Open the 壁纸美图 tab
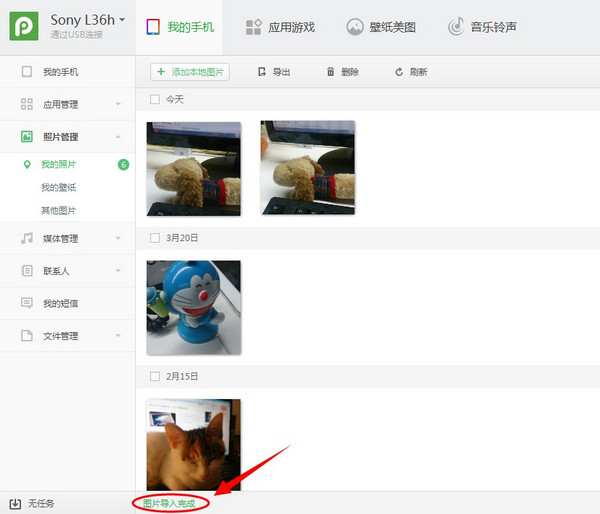 [381, 27]
